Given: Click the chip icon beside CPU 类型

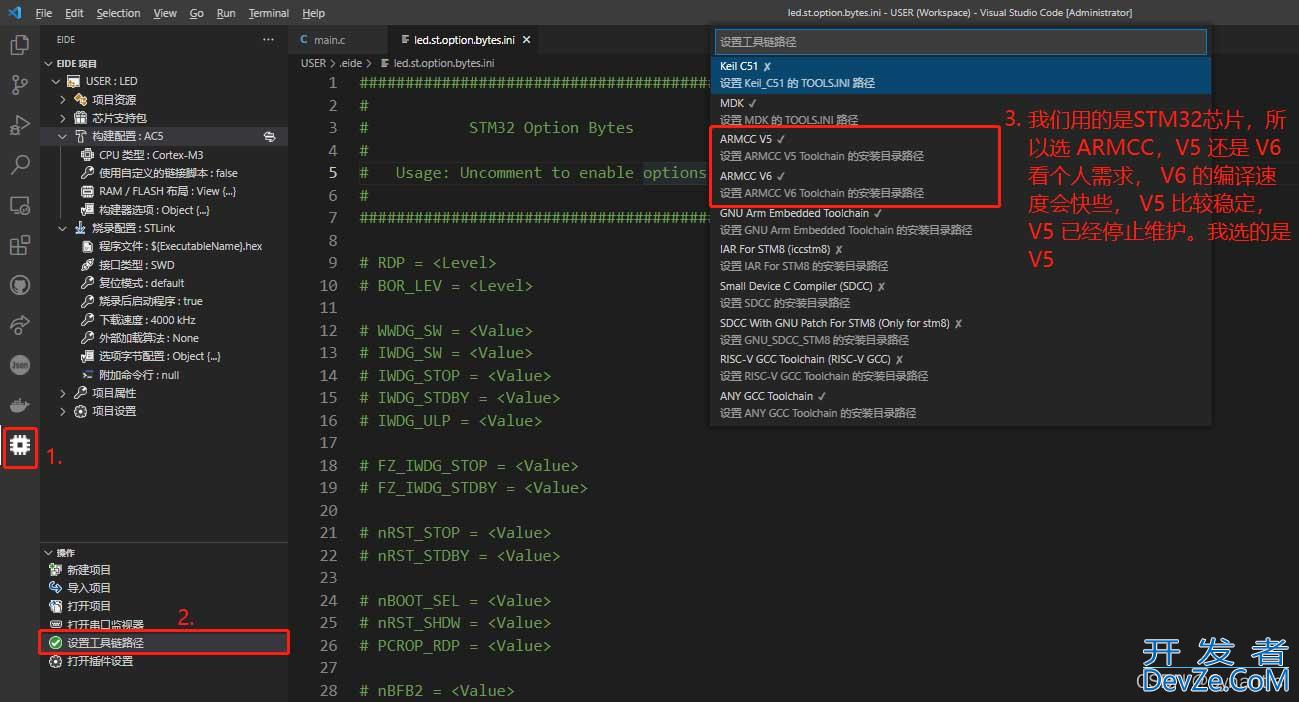Looking at the screenshot, I should point(88,155).
